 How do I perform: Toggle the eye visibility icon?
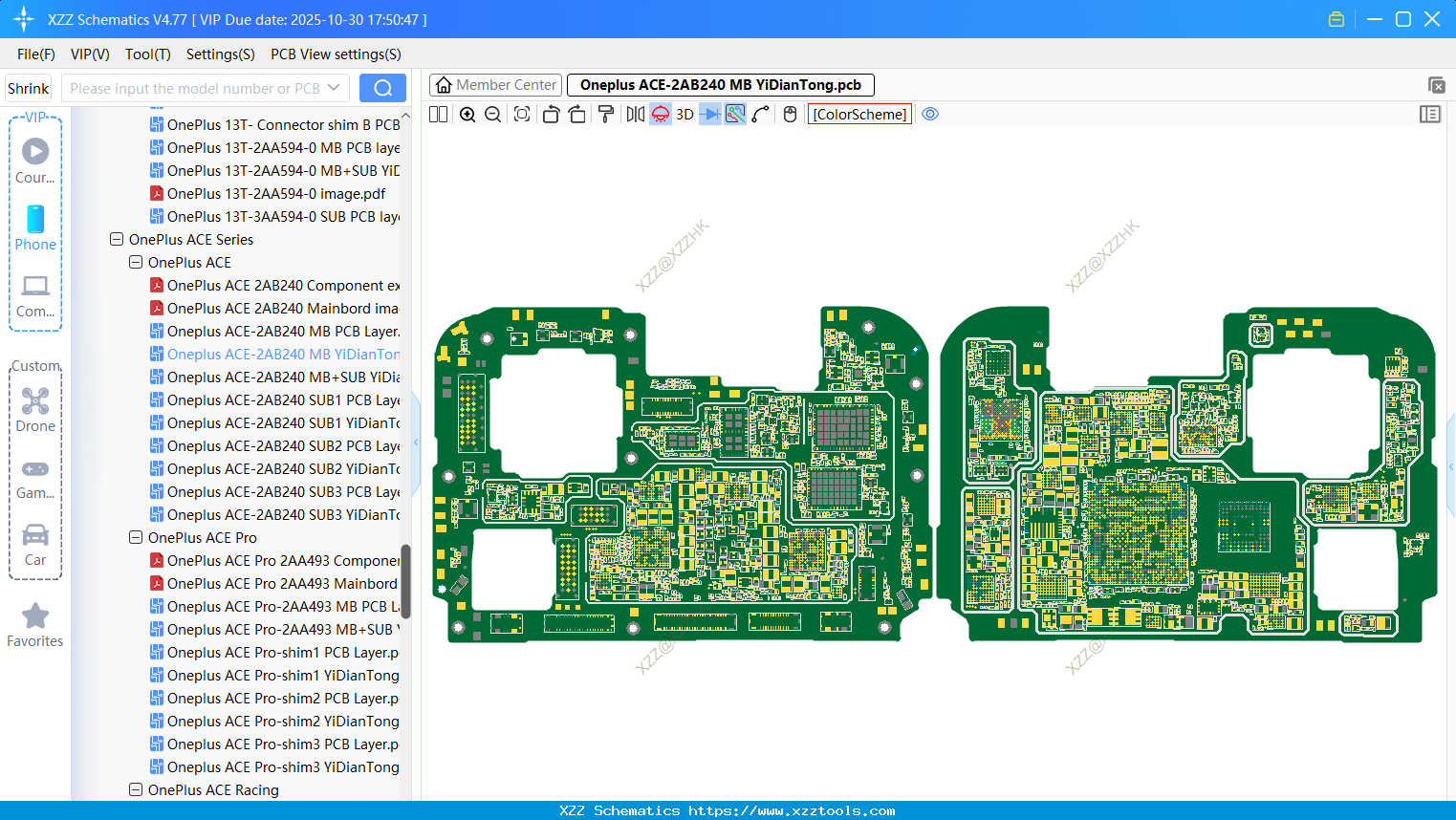930,115
